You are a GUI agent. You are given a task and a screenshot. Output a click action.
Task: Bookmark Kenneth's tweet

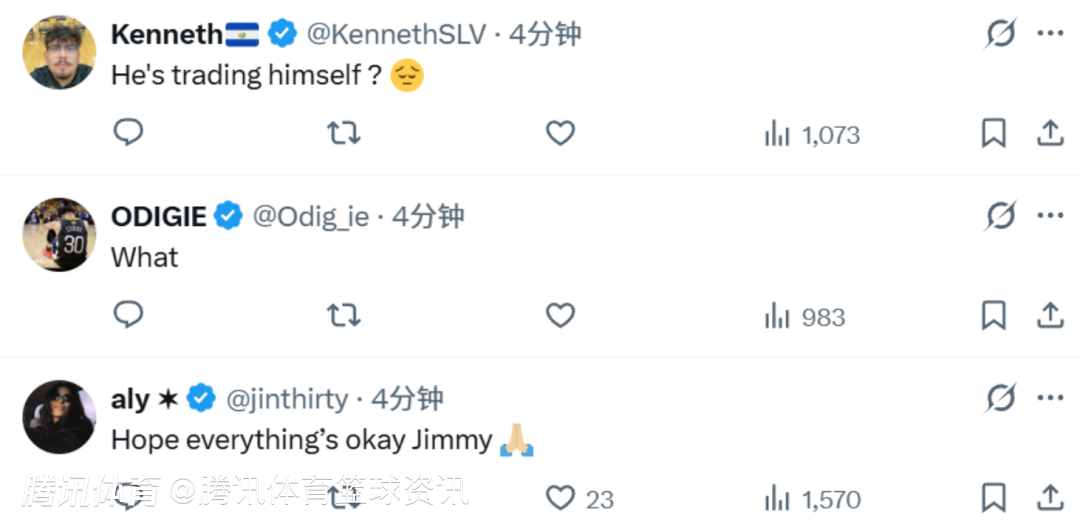[x=993, y=133]
